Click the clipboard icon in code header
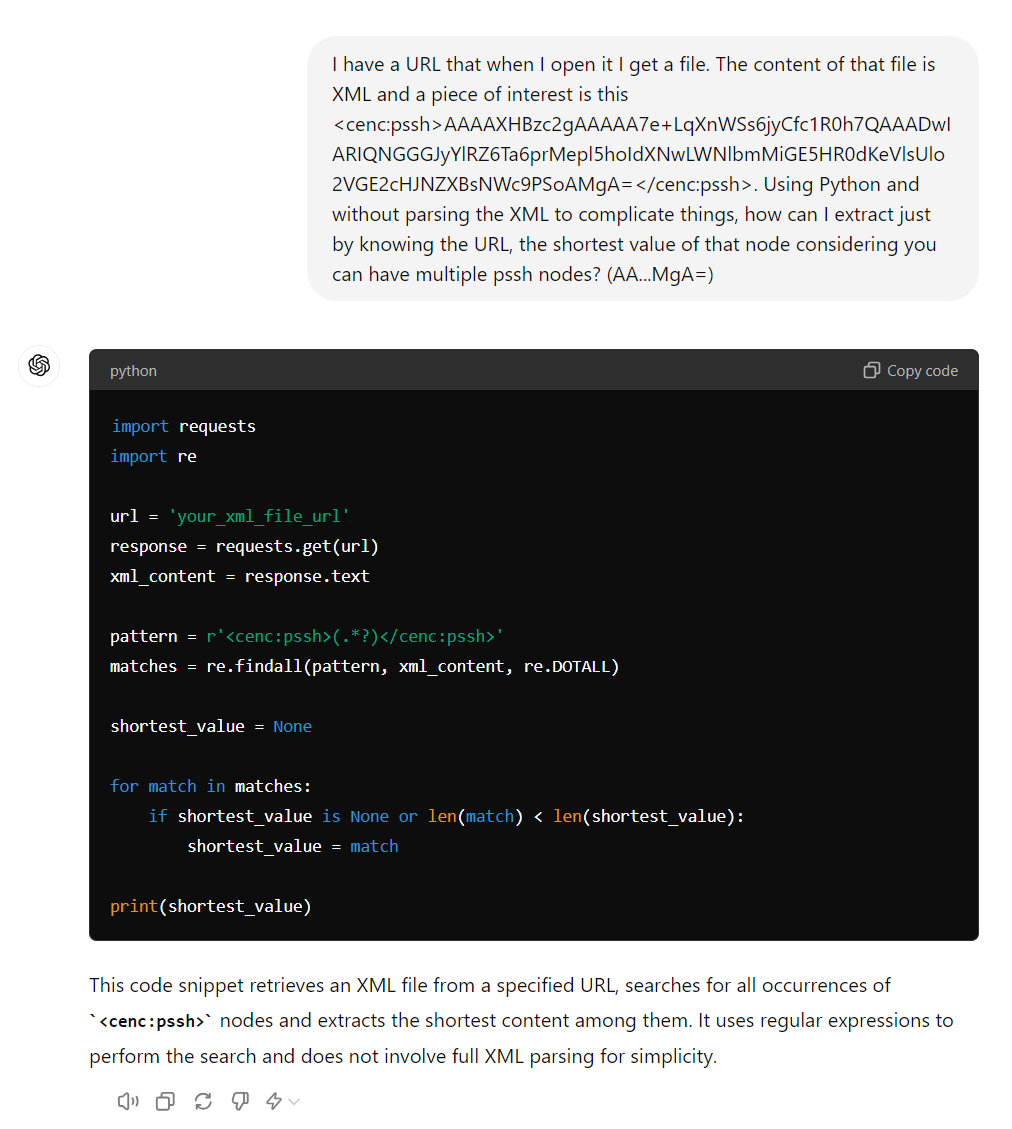This screenshot has width=1012, height=1129. click(871, 370)
